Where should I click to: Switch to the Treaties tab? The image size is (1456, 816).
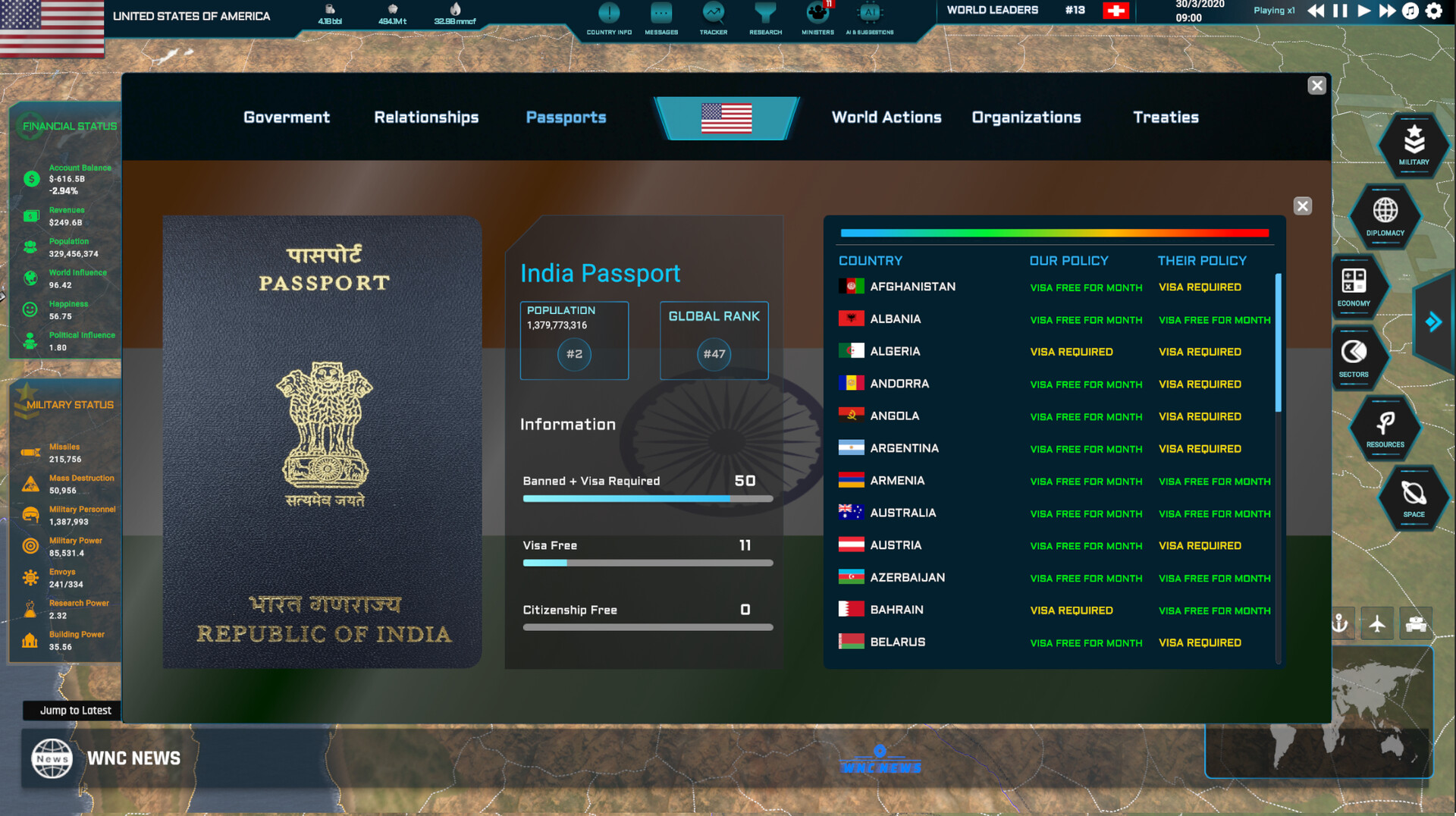1166,118
